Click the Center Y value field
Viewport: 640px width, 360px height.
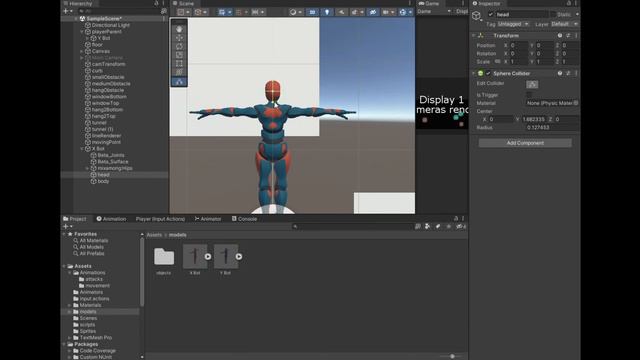click(534, 119)
